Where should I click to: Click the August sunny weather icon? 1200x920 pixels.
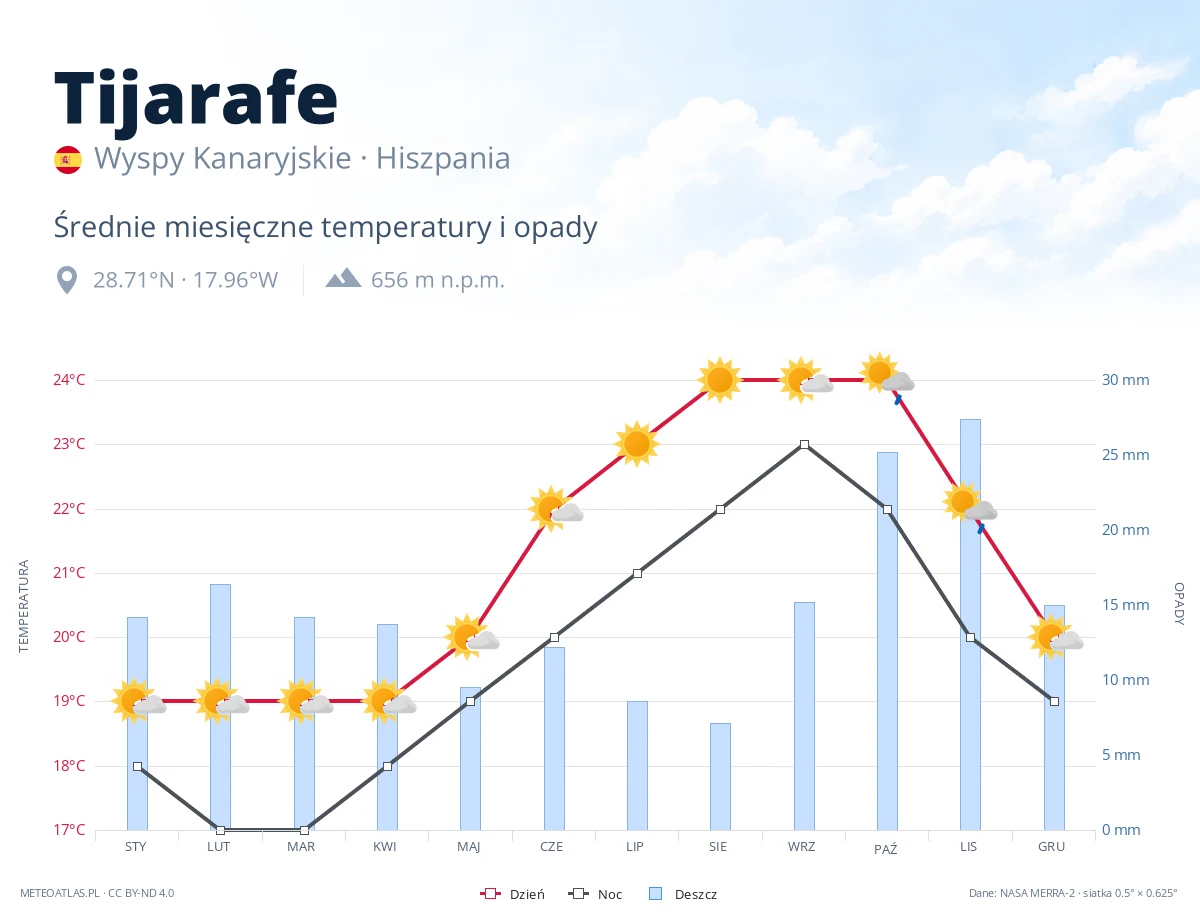pyautogui.click(x=720, y=380)
